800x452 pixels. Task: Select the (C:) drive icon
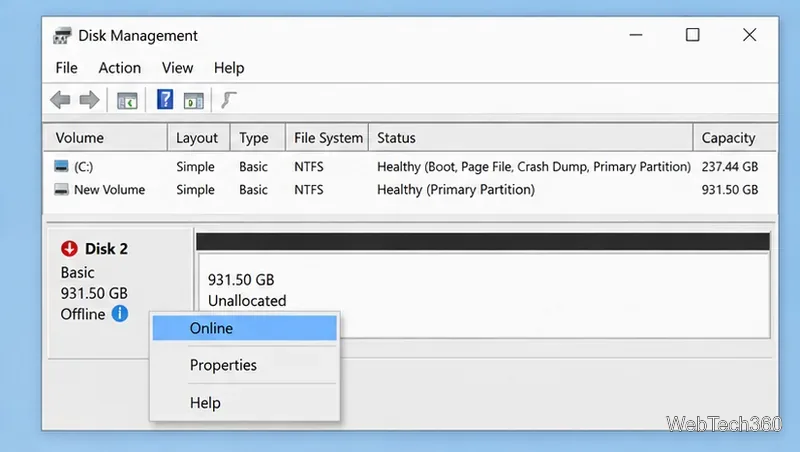click(x=61, y=166)
